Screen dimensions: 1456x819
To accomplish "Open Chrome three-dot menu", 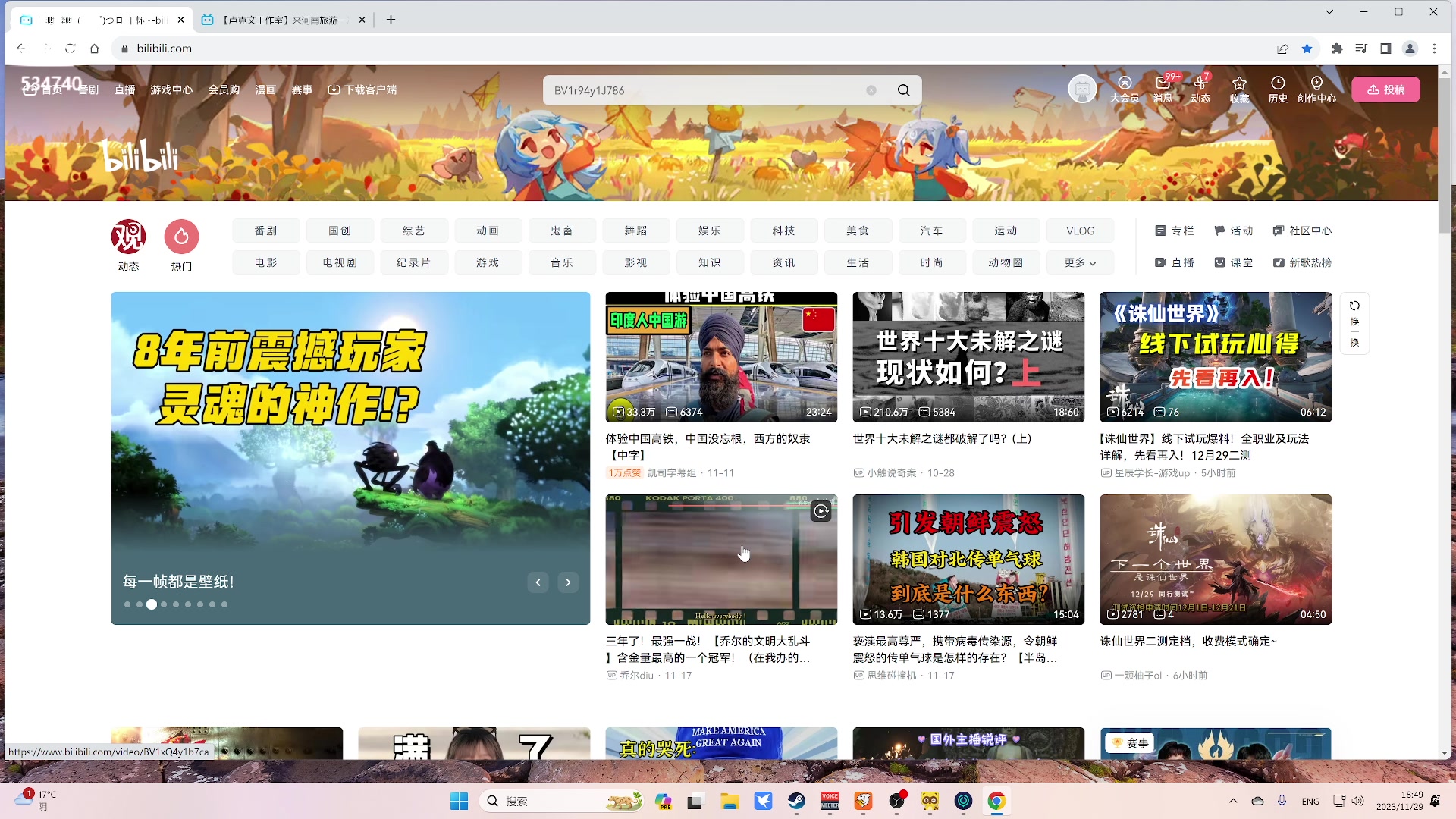I will (1434, 49).
